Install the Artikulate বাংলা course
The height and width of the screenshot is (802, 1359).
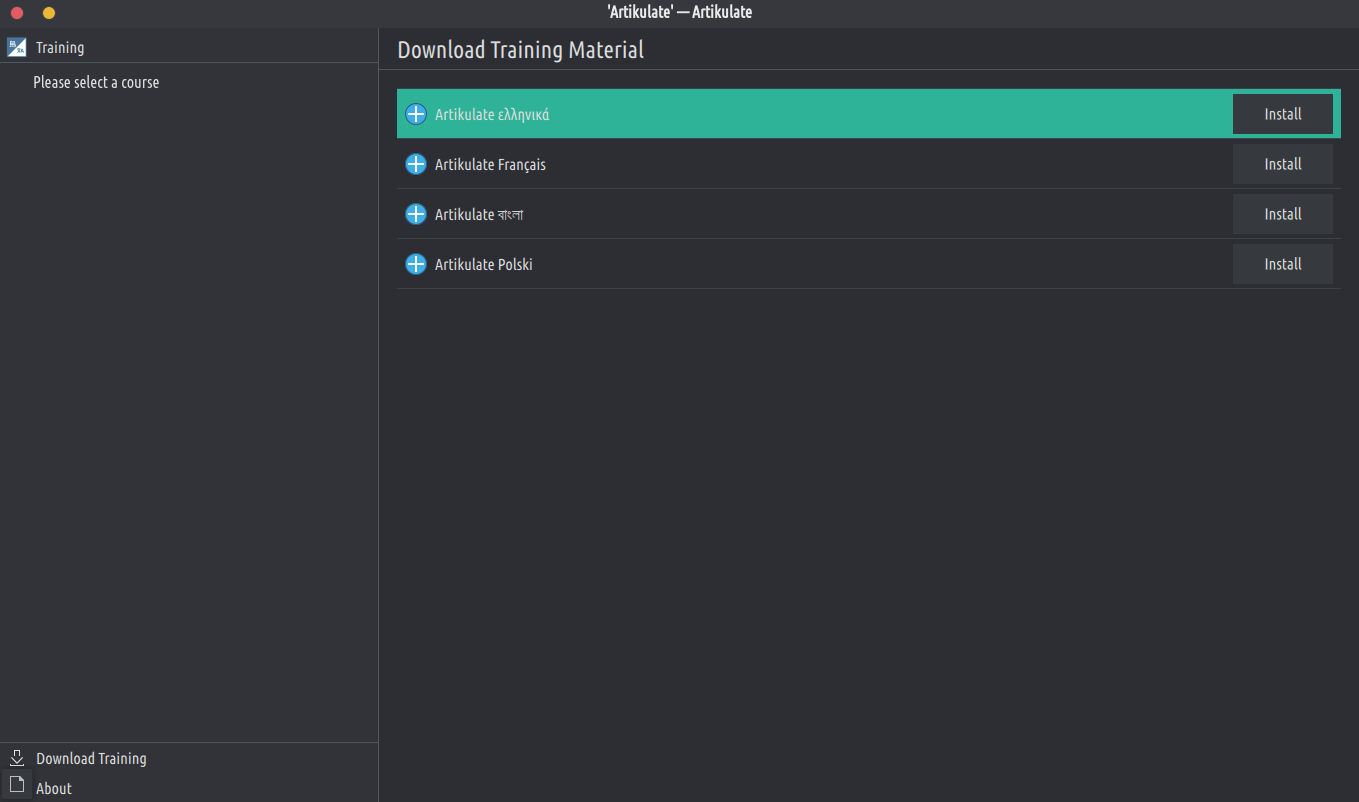(1283, 214)
